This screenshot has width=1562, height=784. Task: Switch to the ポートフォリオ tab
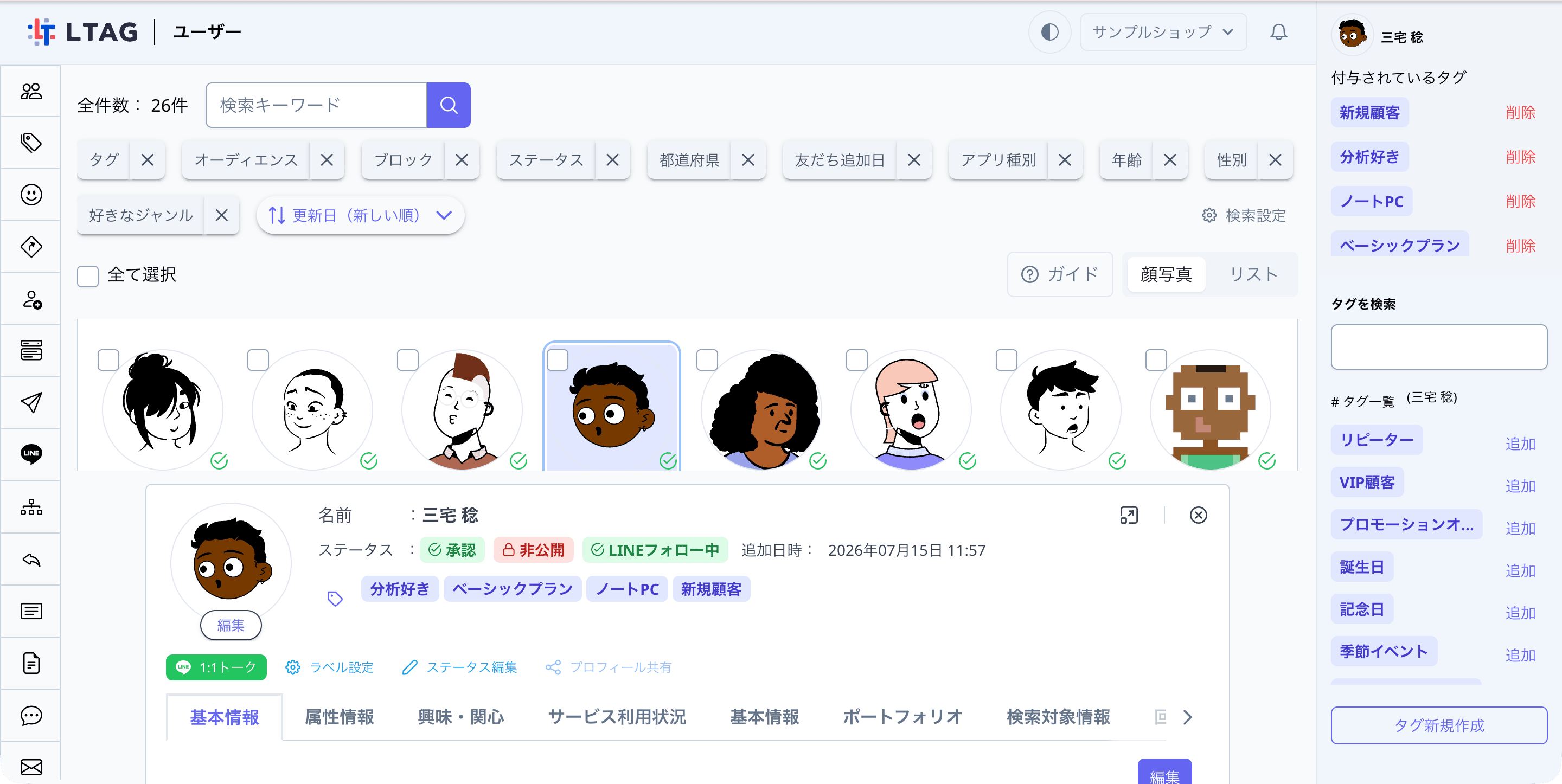pyautogui.click(x=902, y=717)
